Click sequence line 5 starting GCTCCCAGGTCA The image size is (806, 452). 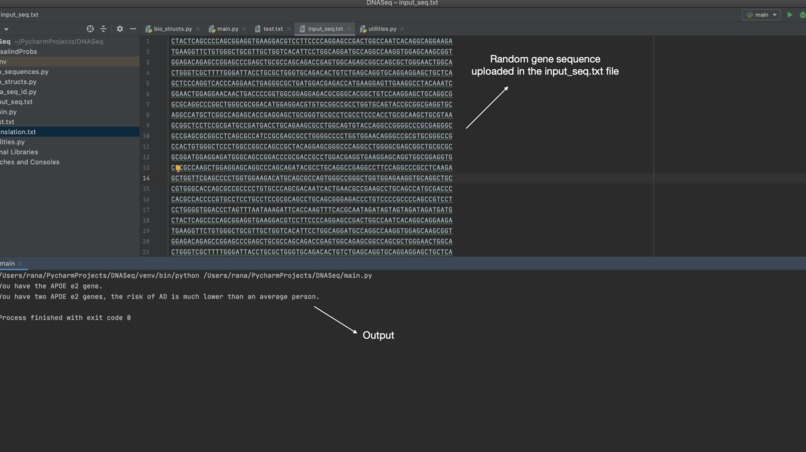click(312, 83)
